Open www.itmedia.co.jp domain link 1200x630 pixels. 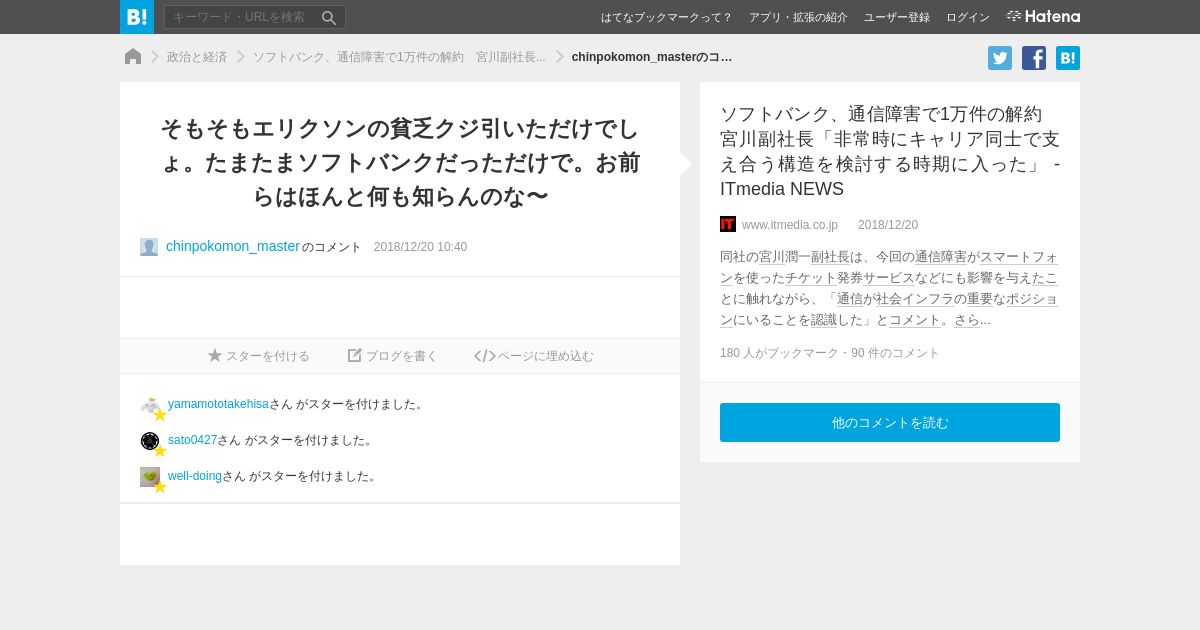(x=790, y=225)
